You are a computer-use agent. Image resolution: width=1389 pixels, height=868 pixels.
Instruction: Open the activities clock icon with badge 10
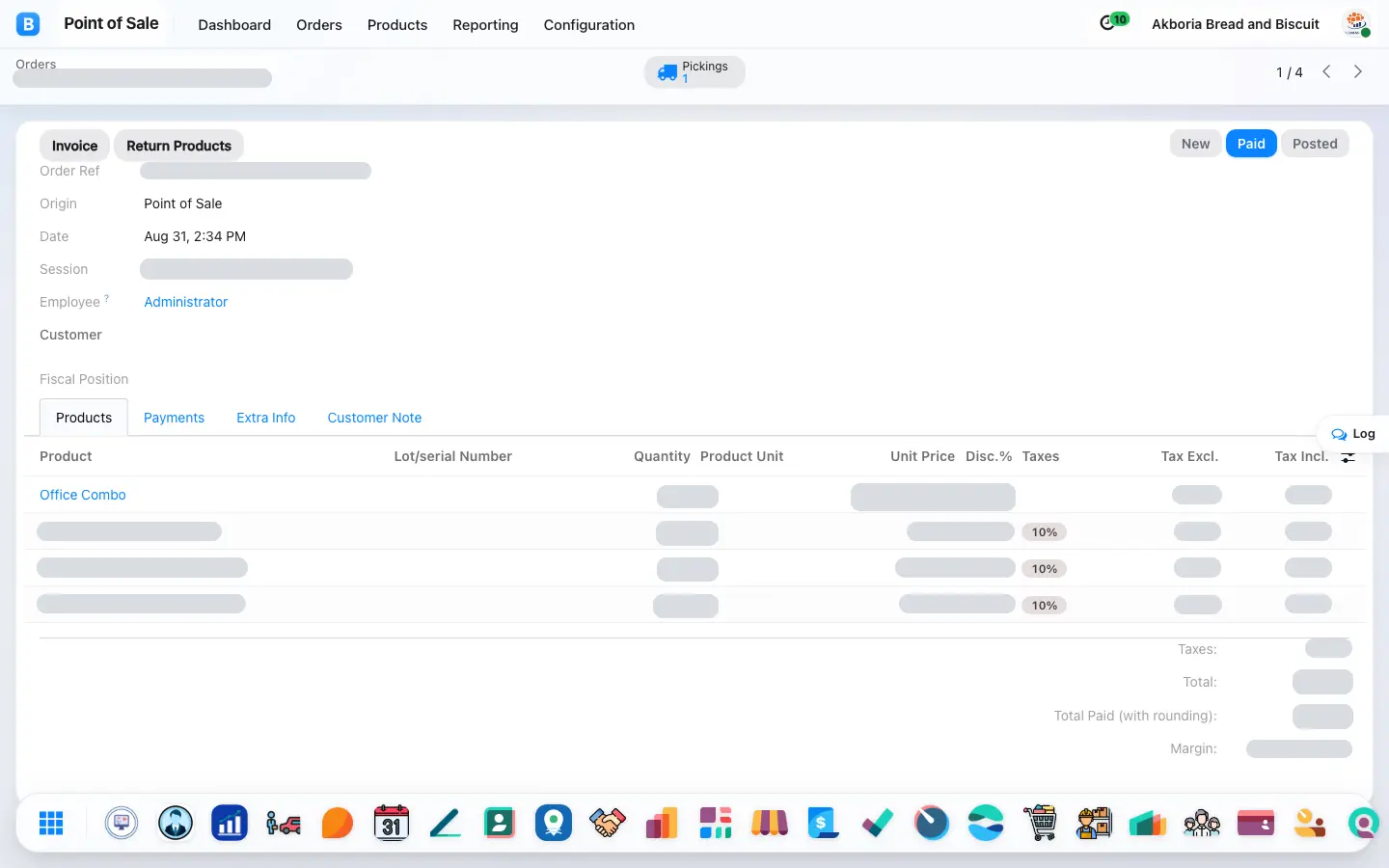coord(1113,21)
